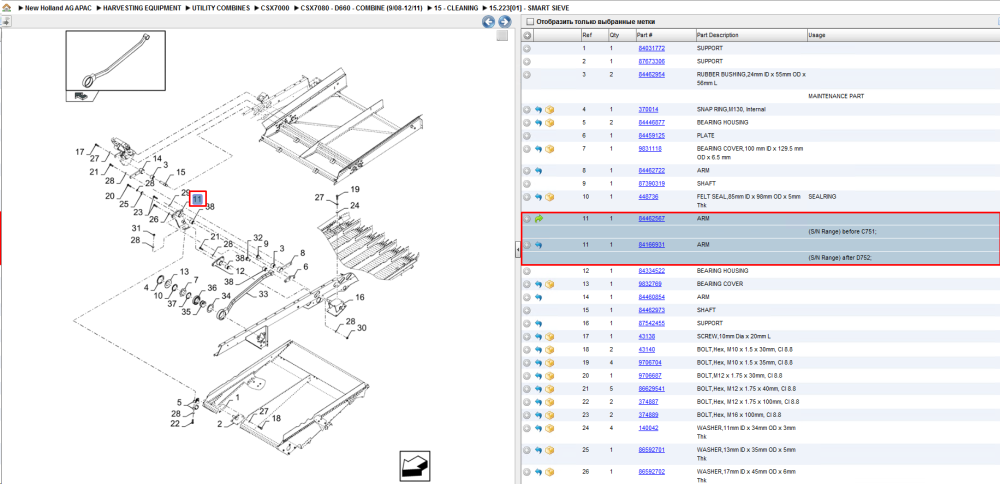This screenshot has height=484, width=1000.
Task: Open UTILITY COMBINES breadcrumb
Action: [x=221, y=8]
